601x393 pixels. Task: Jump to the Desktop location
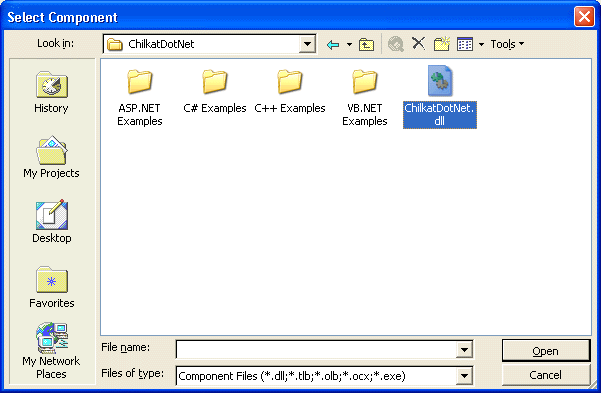(51, 222)
